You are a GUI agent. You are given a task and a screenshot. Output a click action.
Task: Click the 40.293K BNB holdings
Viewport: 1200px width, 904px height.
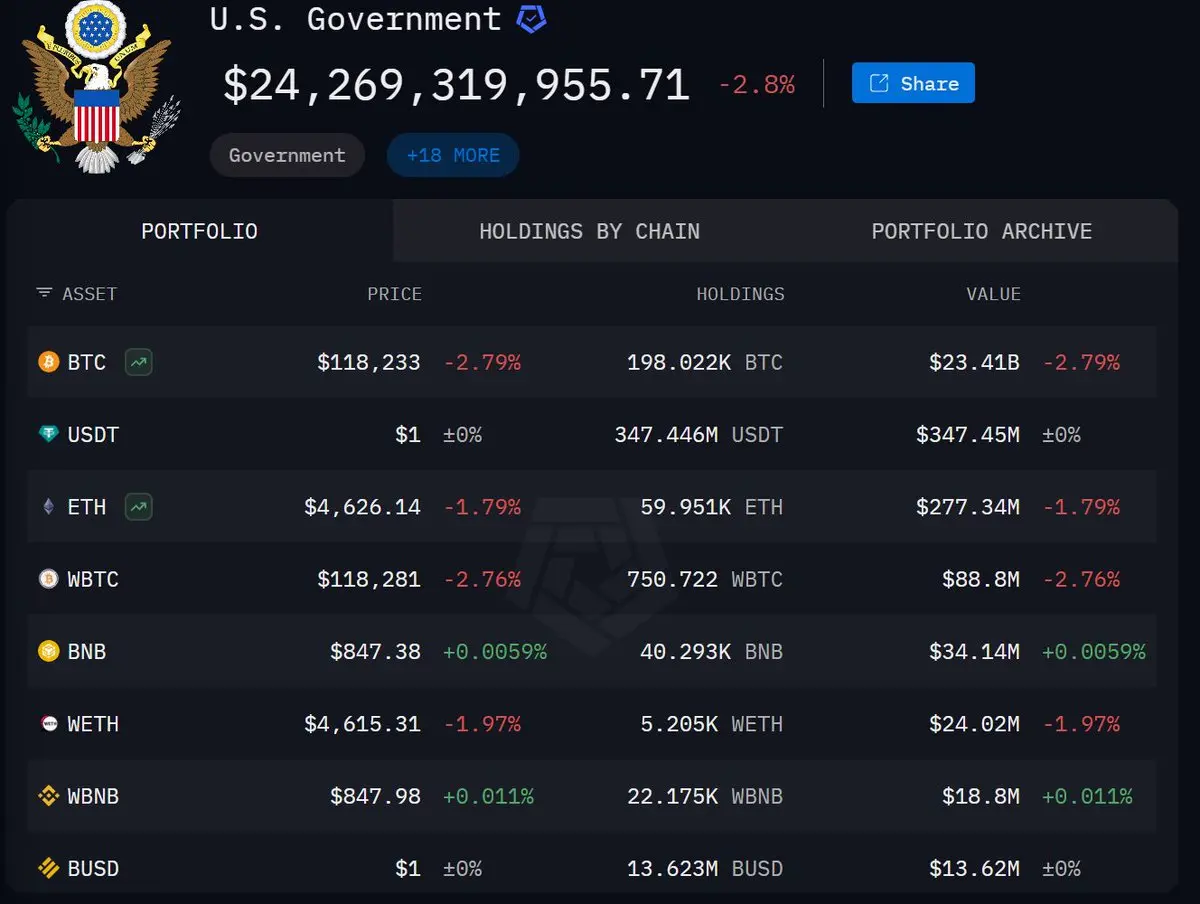pyautogui.click(x=712, y=652)
